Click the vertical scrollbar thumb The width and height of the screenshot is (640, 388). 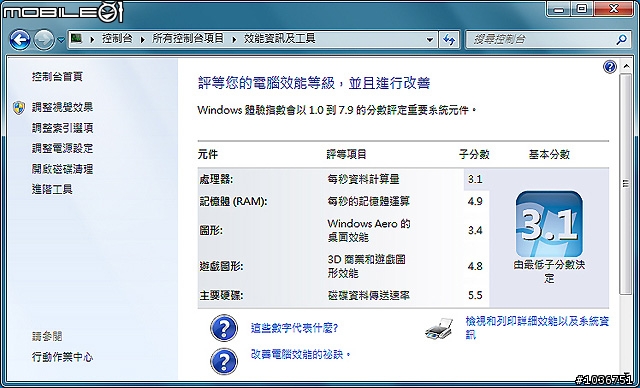pyautogui.click(x=626, y=184)
